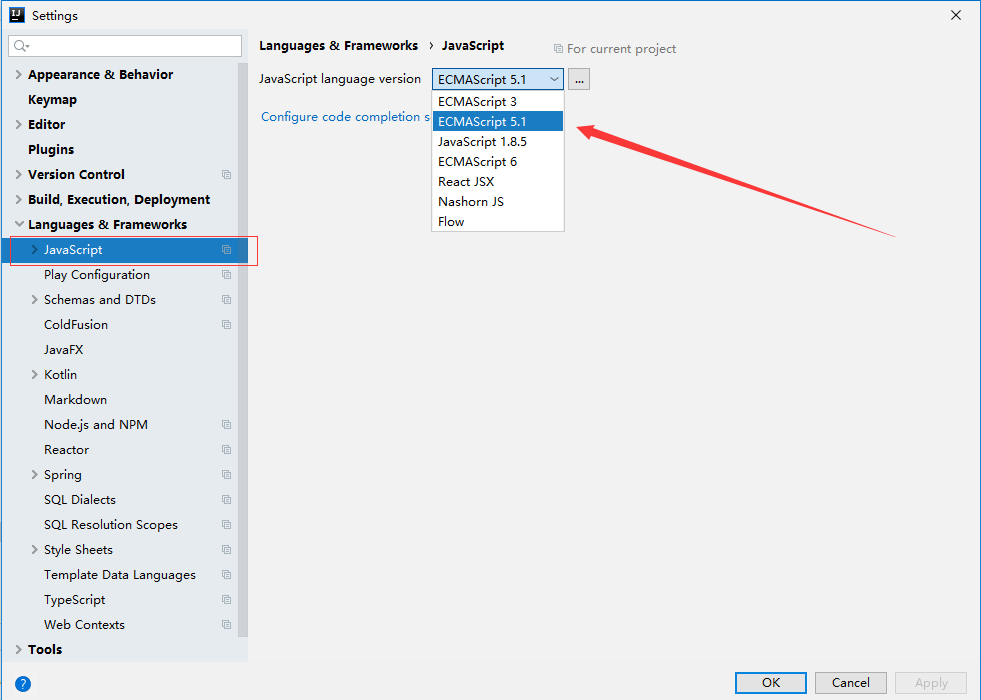Click the 'For current project' indicator icon
981x700 pixels.
click(x=557, y=48)
